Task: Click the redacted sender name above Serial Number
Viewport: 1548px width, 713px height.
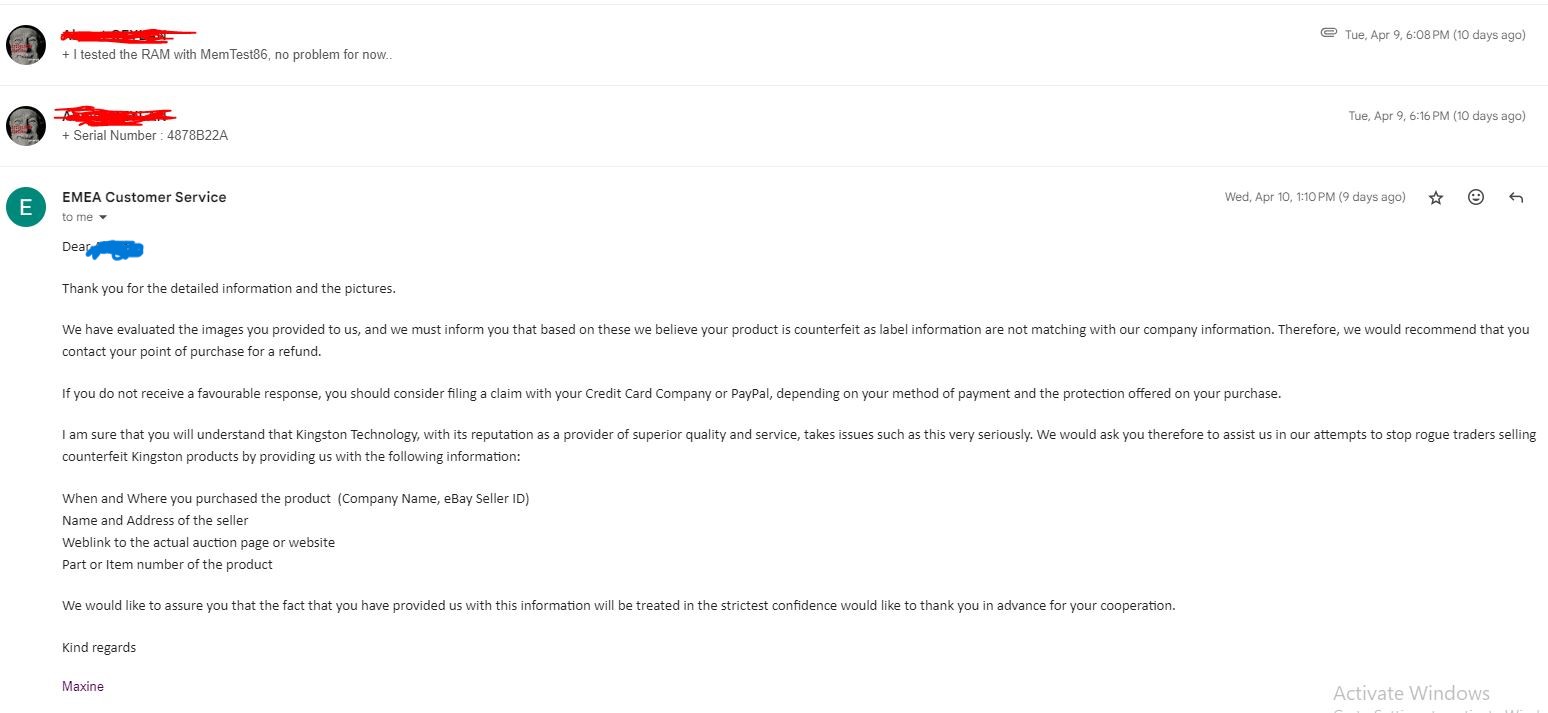Action: tap(115, 115)
